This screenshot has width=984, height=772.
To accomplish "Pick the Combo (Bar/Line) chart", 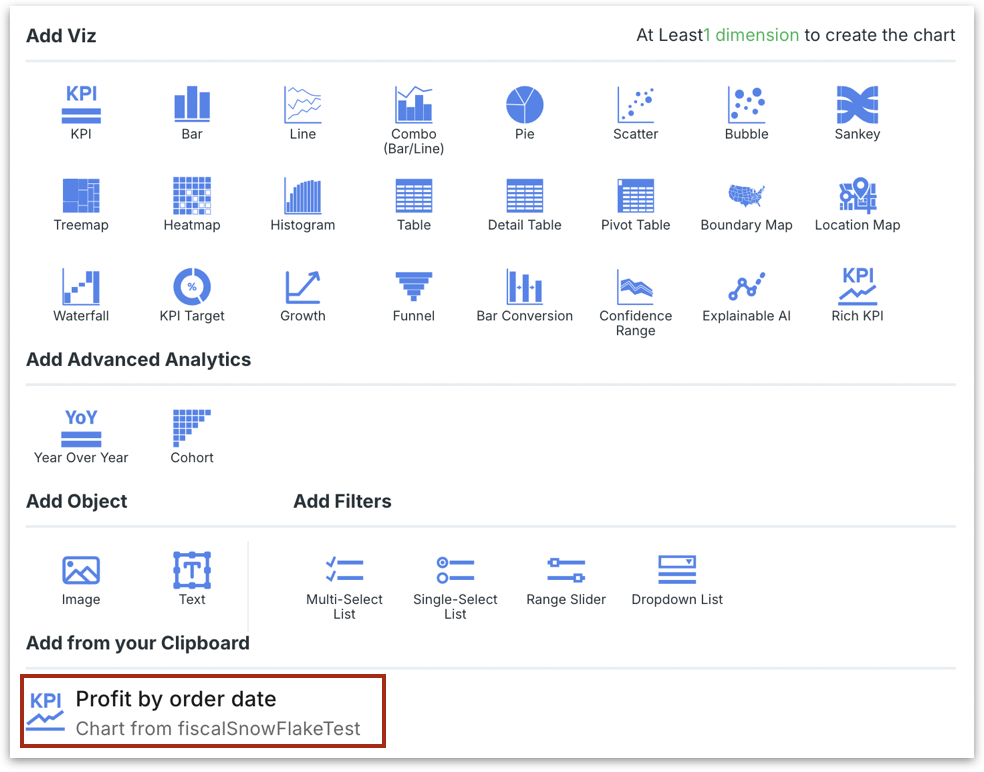I will tap(413, 105).
